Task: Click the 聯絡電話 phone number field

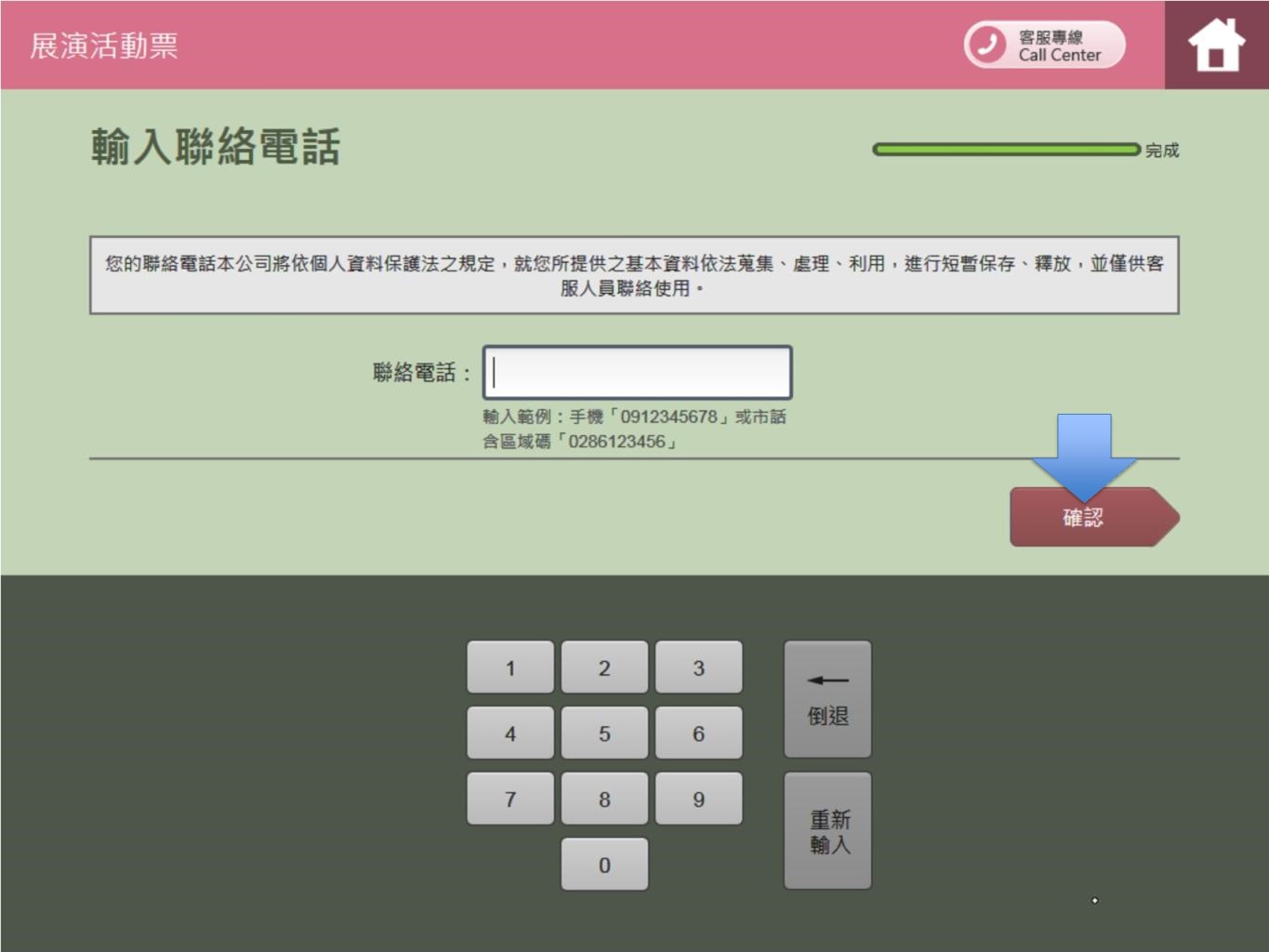Action: click(637, 373)
